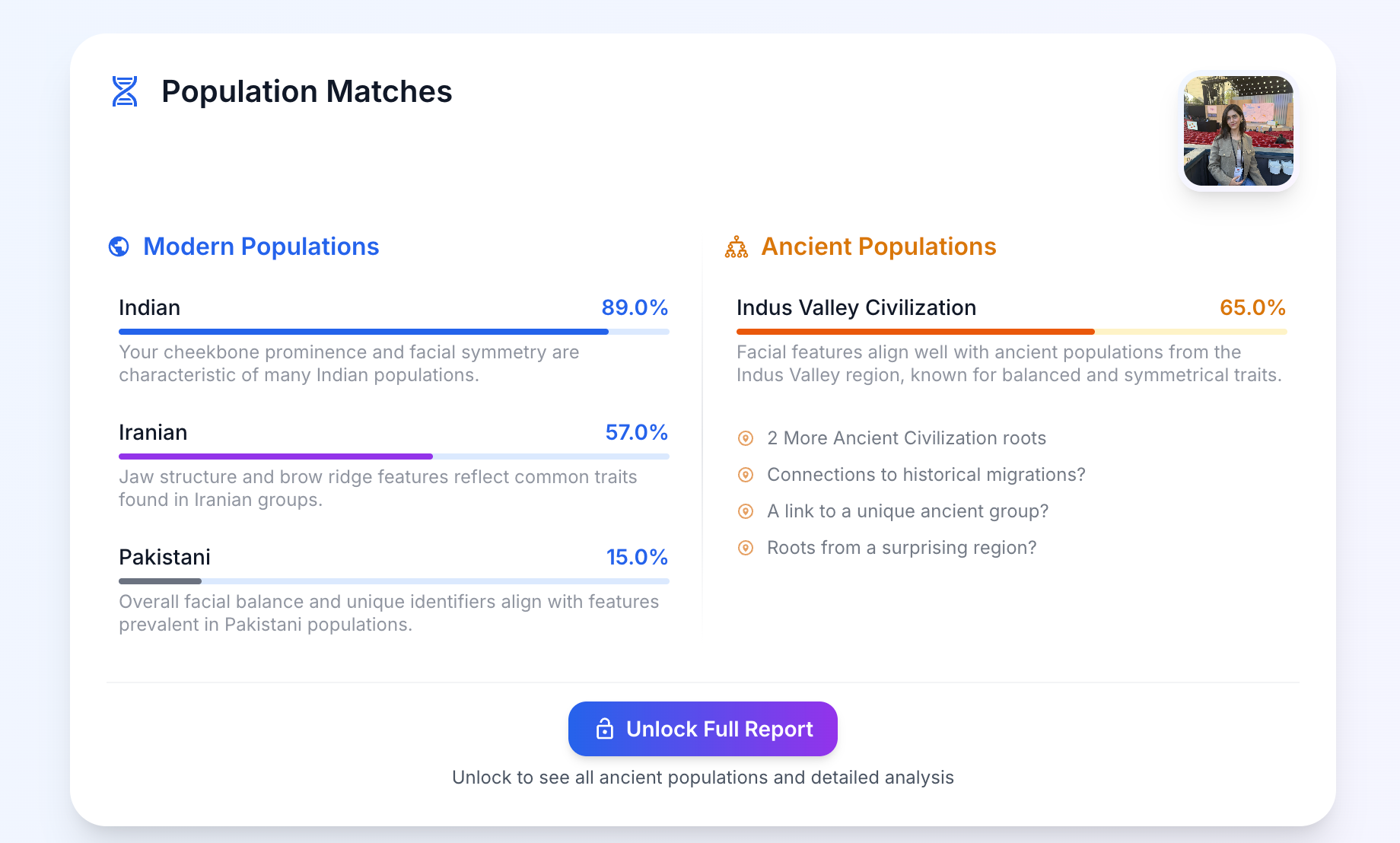Click pin icon beside Roots from a surprising region
The height and width of the screenshot is (843, 1400).
(x=746, y=548)
